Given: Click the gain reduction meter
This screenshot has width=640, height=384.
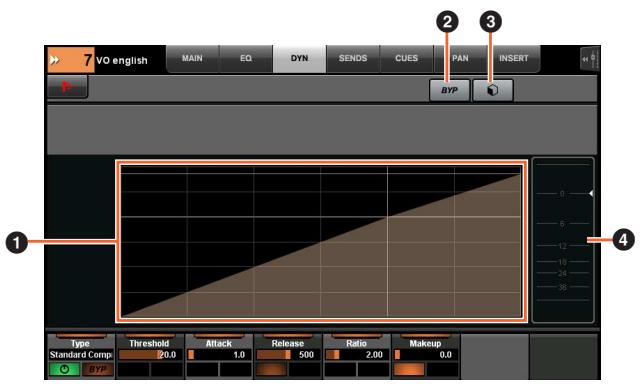Looking at the screenshot, I should (563, 240).
